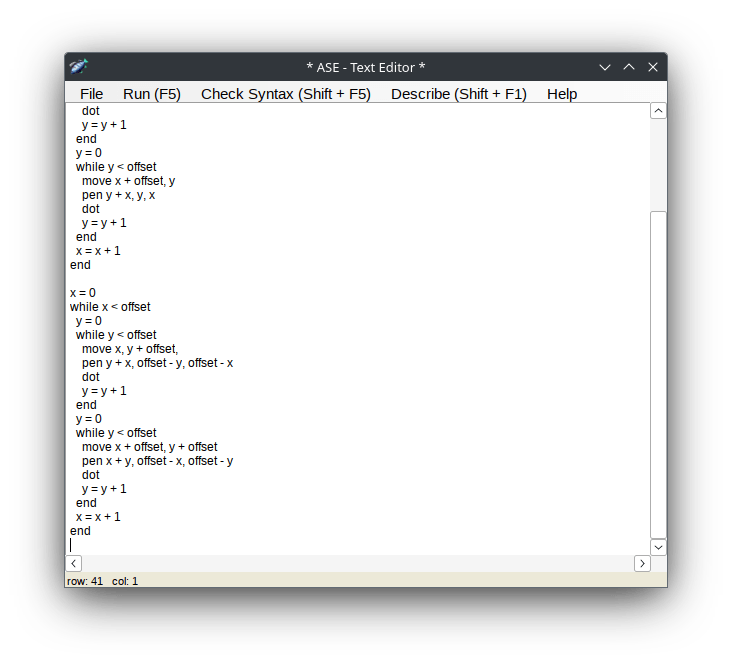Image resolution: width=732 pixels, height=664 pixels.
Task: Minimize the Text Editor window
Action: click(605, 67)
